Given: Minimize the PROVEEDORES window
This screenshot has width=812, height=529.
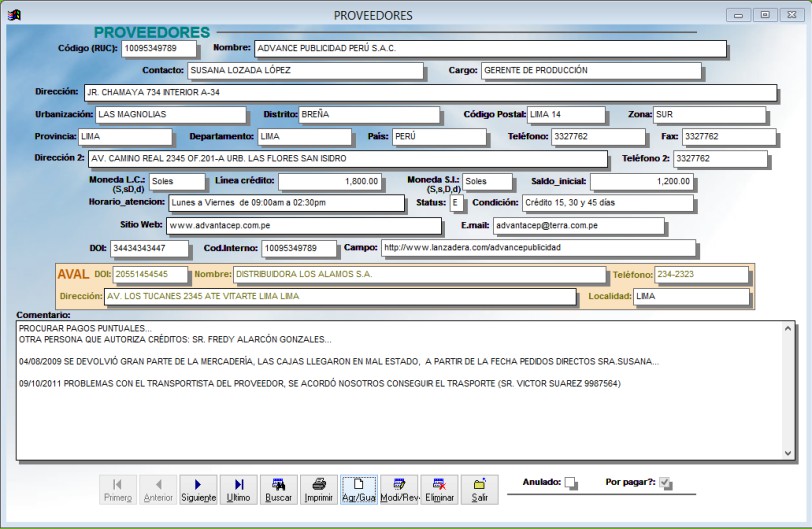Looking at the screenshot, I should coord(738,15).
